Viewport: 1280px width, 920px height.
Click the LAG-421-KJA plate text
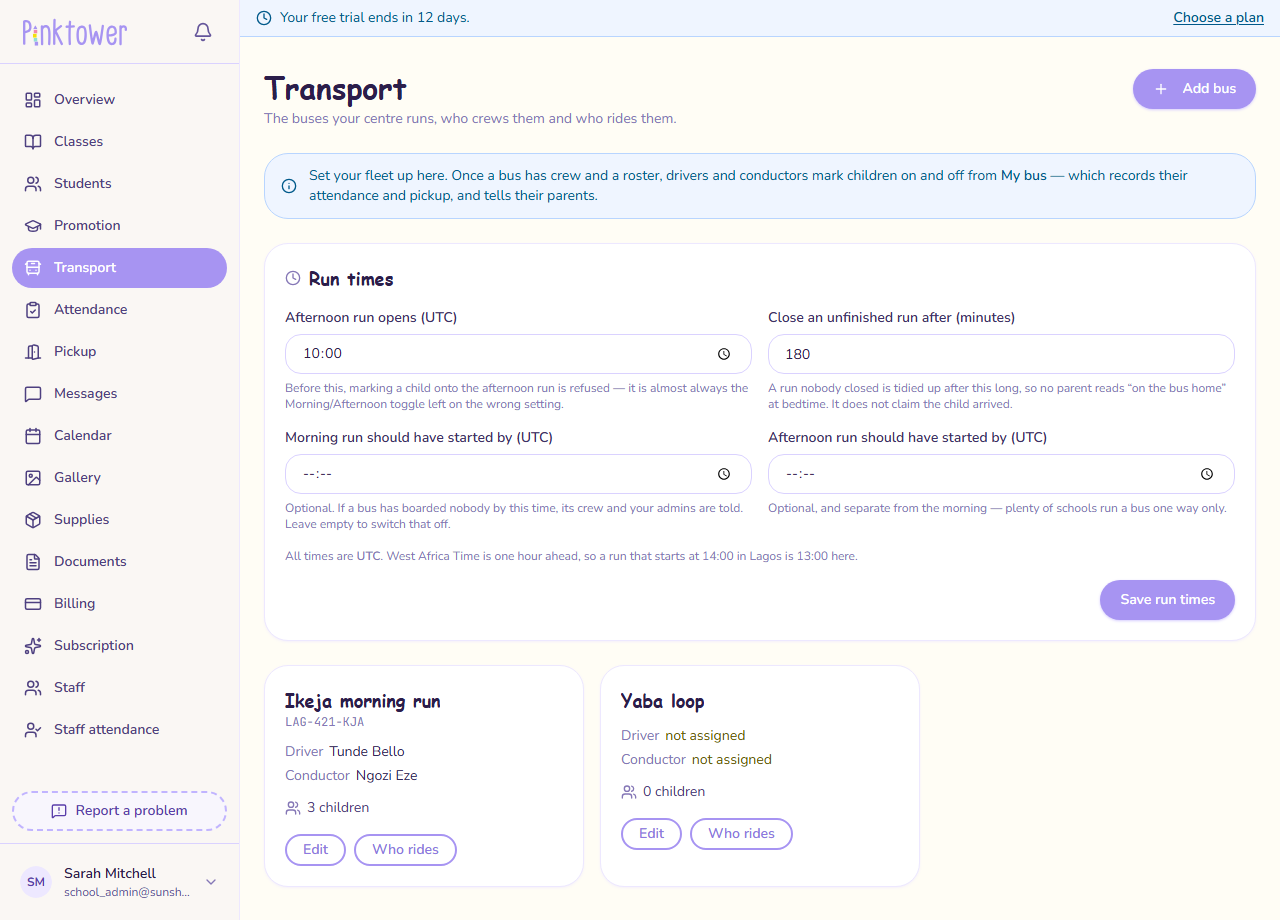coord(324,722)
